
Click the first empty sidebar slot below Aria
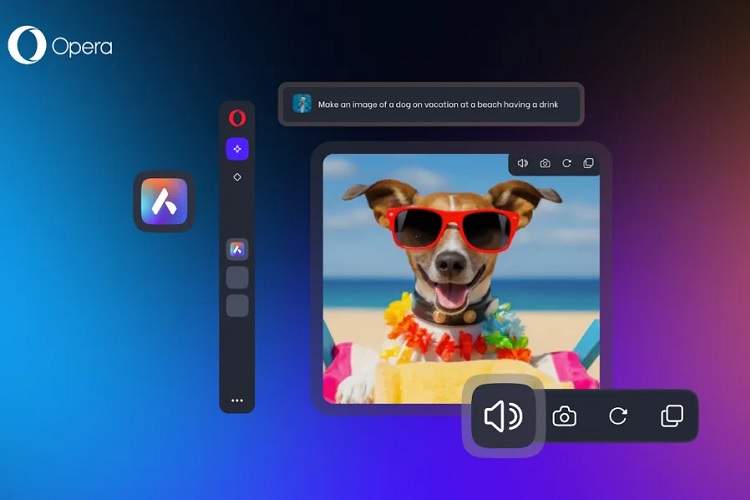(x=237, y=278)
